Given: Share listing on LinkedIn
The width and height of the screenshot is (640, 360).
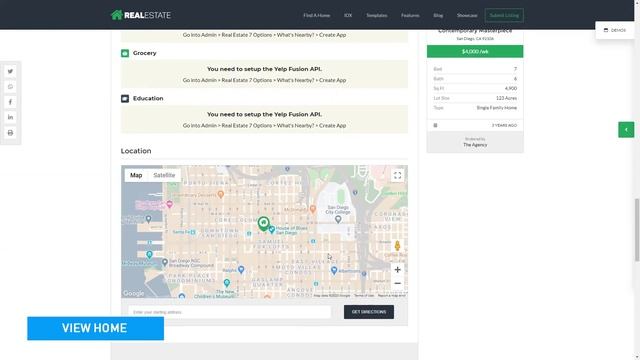Looking at the screenshot, I should (10, 117).
